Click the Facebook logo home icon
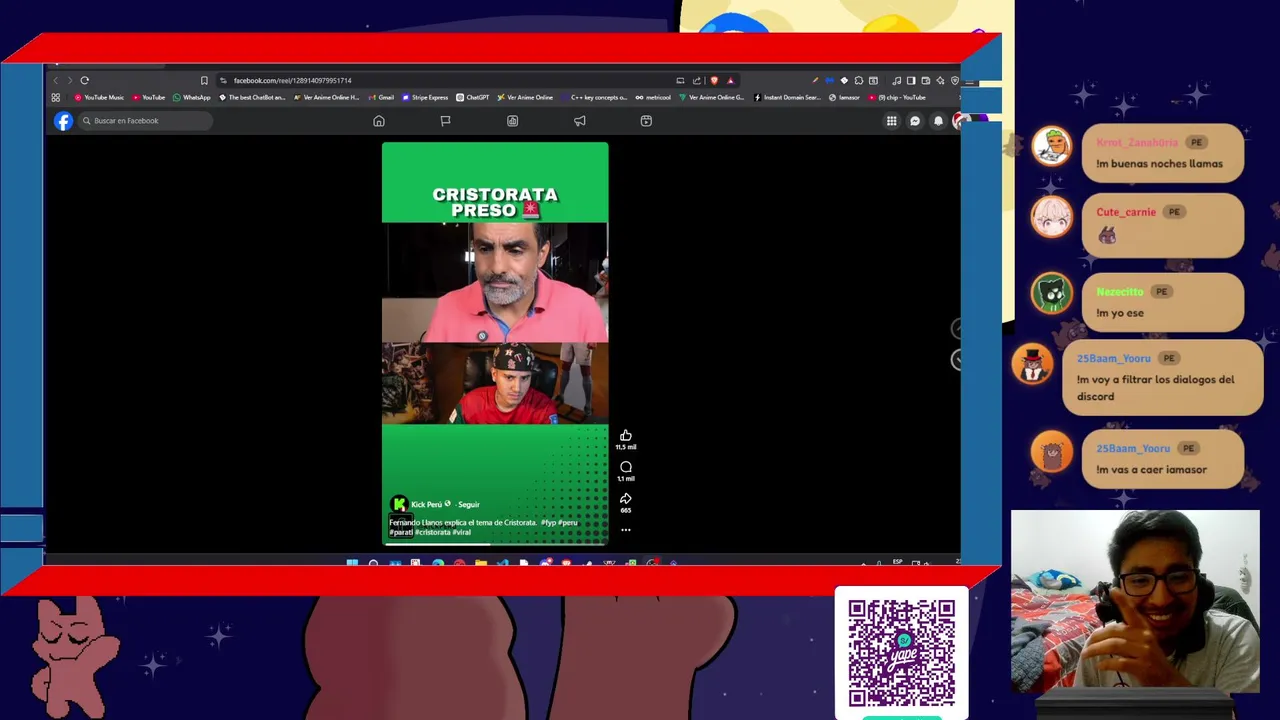 coord(63,121)
